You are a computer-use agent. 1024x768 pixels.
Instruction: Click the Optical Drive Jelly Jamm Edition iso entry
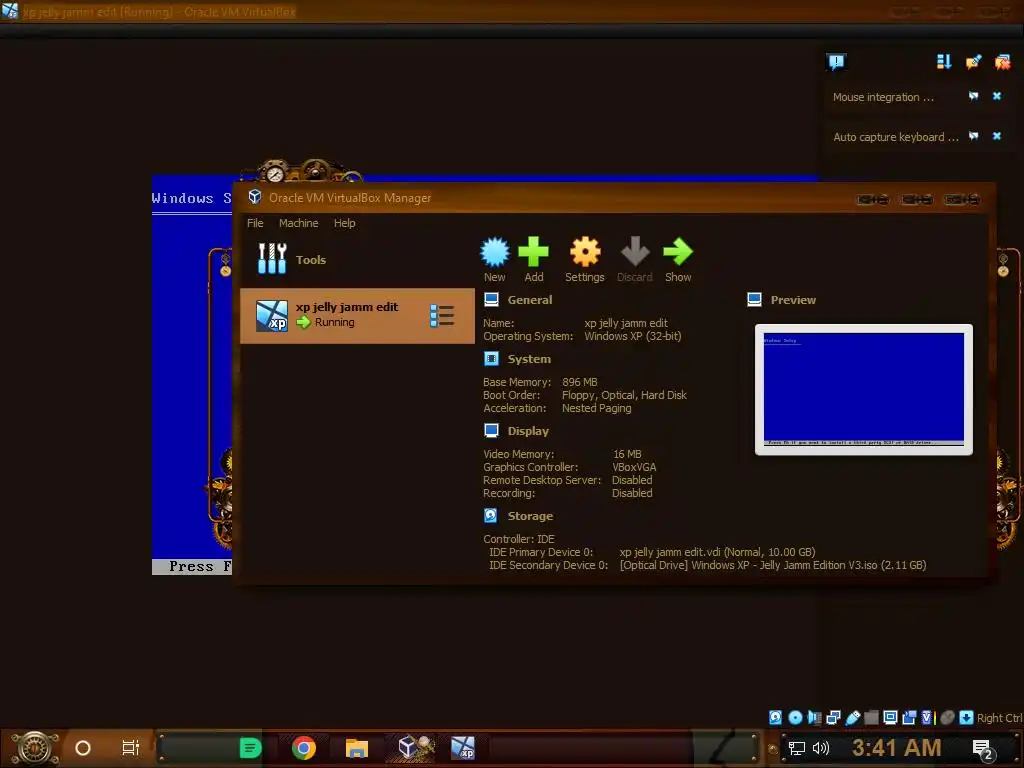tap(773, 565)
